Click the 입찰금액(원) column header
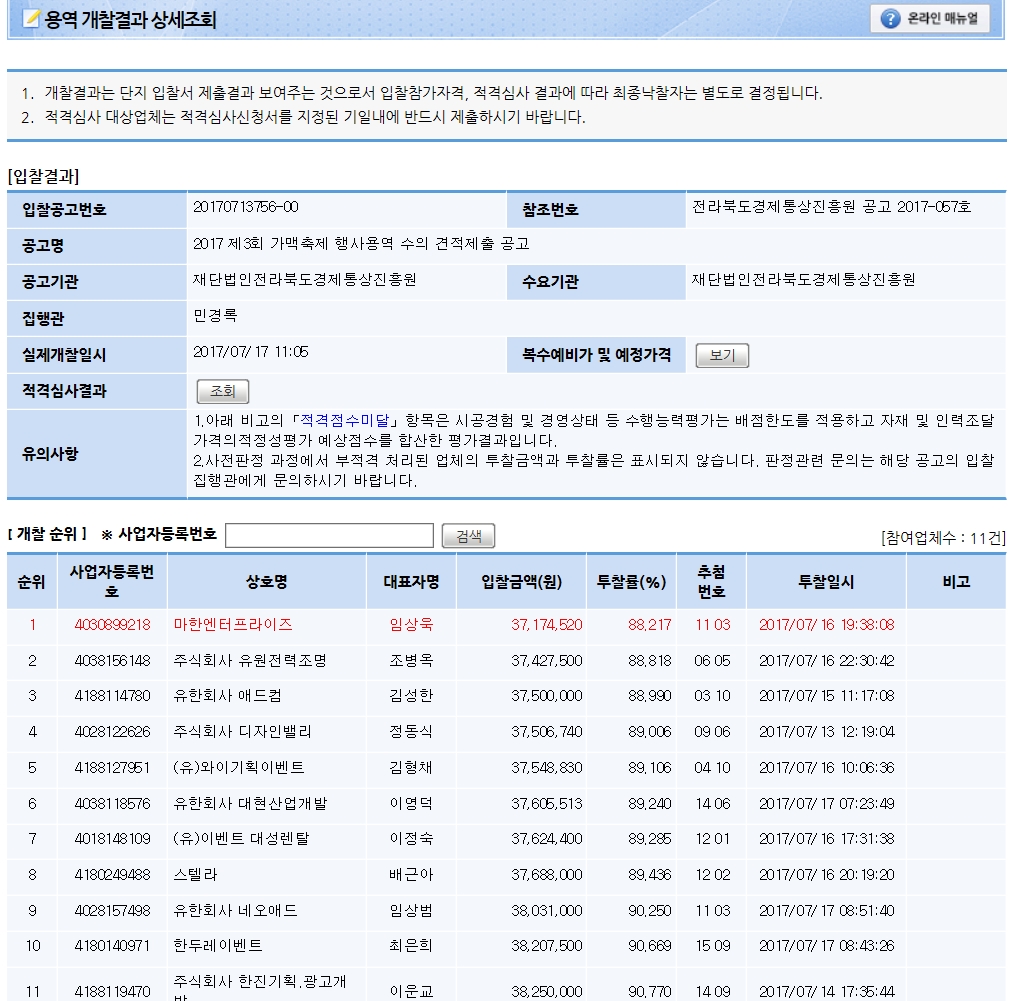Viewport: 1011px width, 1001px height. point(520,582)
